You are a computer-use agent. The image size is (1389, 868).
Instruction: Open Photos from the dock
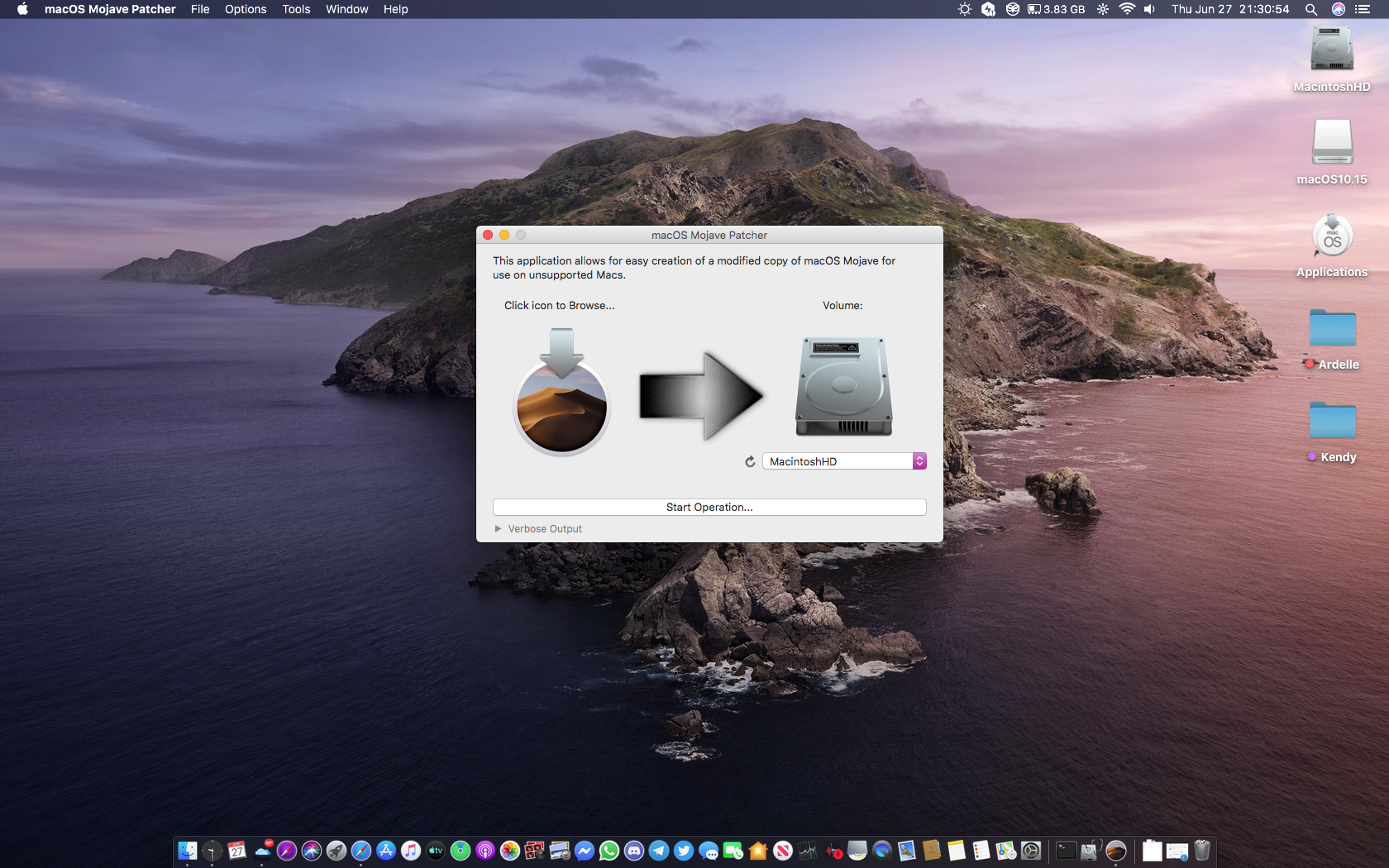(x=510, y=850)
